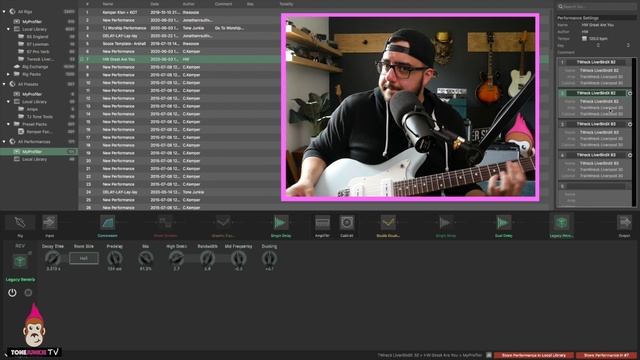Click Store Performance in Local Library button

pyautogui.click(x=533, y=356)
